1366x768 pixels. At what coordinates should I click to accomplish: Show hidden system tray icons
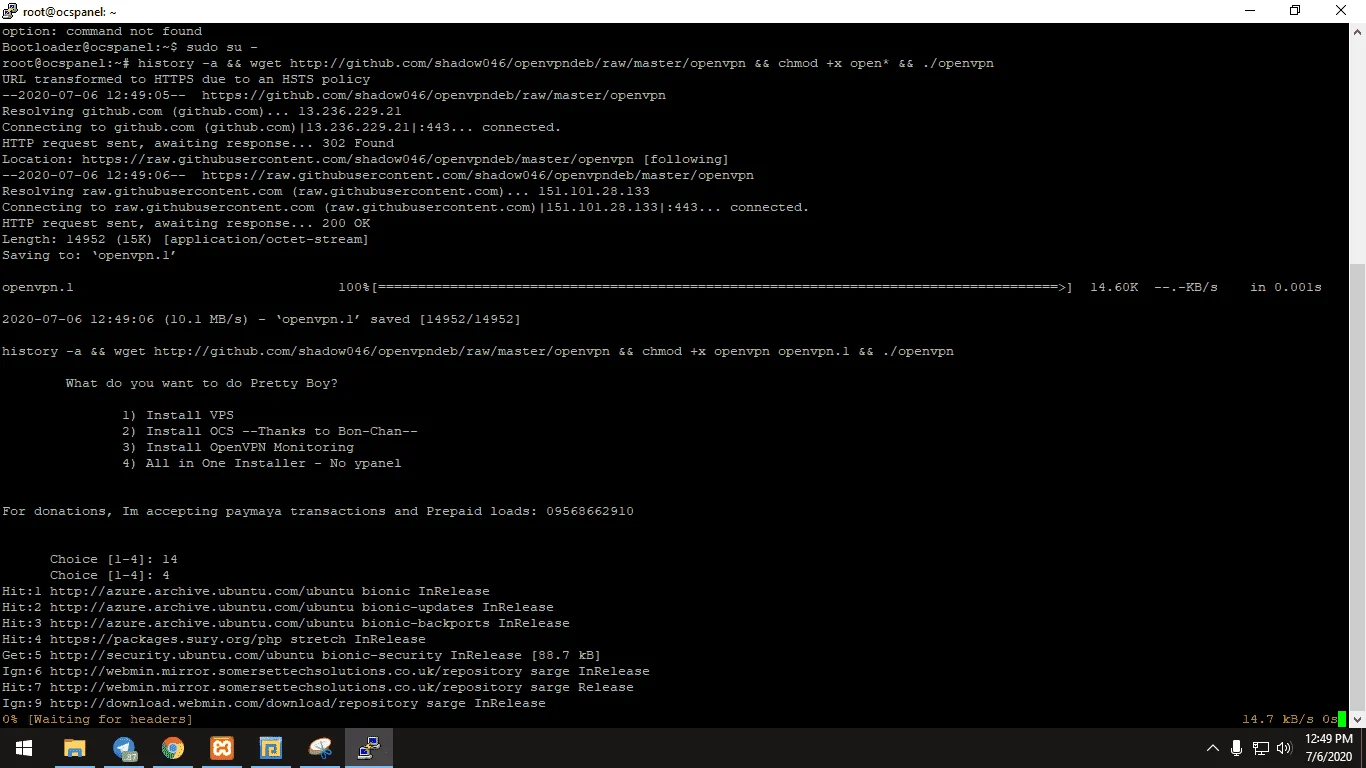1213,748
